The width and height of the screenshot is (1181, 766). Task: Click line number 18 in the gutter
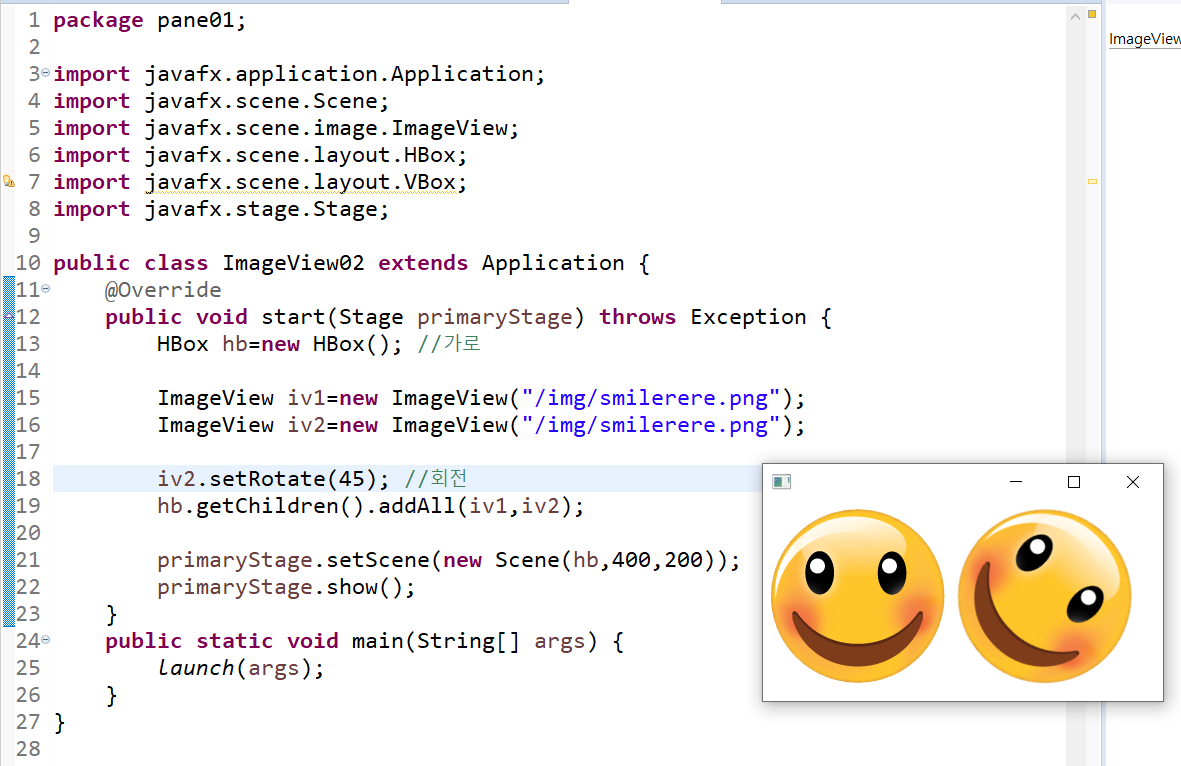click(x=29, y=479)
